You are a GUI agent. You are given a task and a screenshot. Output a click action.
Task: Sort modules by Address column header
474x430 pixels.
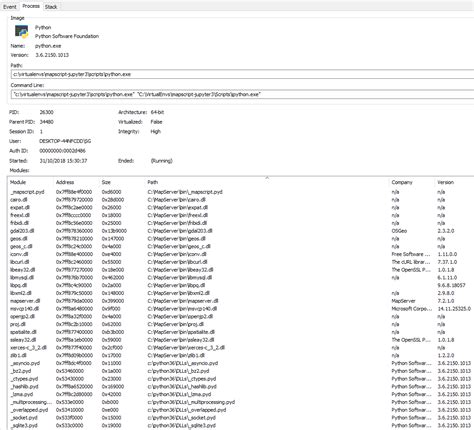65,182
